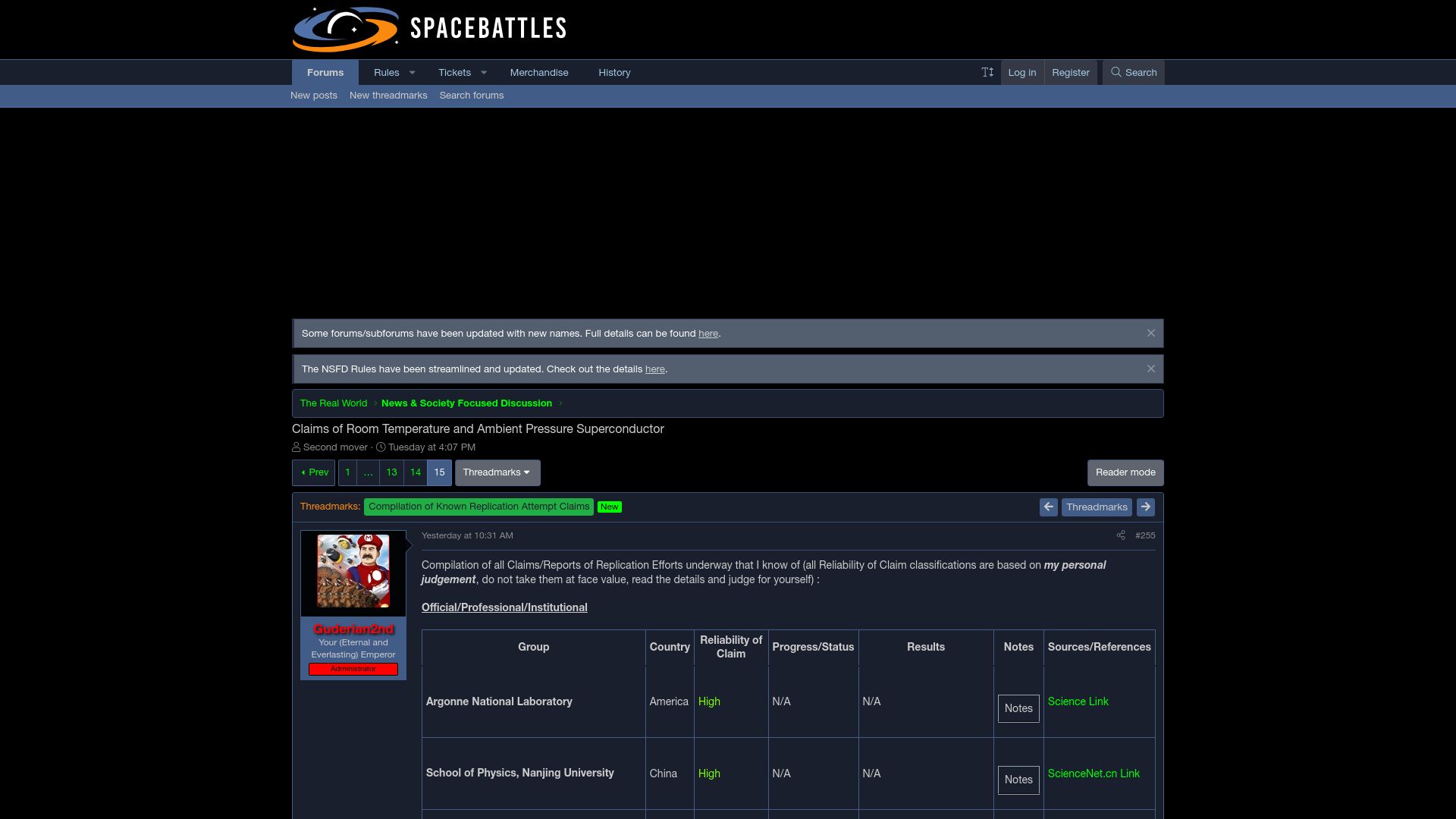Click the SpaceBattles logo

[x=429, y=29]
